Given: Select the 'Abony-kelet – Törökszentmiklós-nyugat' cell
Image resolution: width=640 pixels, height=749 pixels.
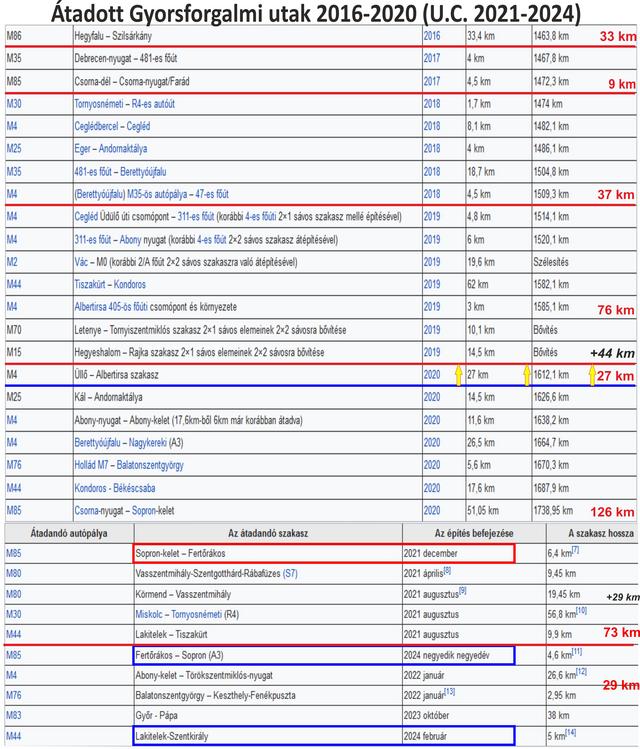Looking at the screenshot, I should (268, 675).
